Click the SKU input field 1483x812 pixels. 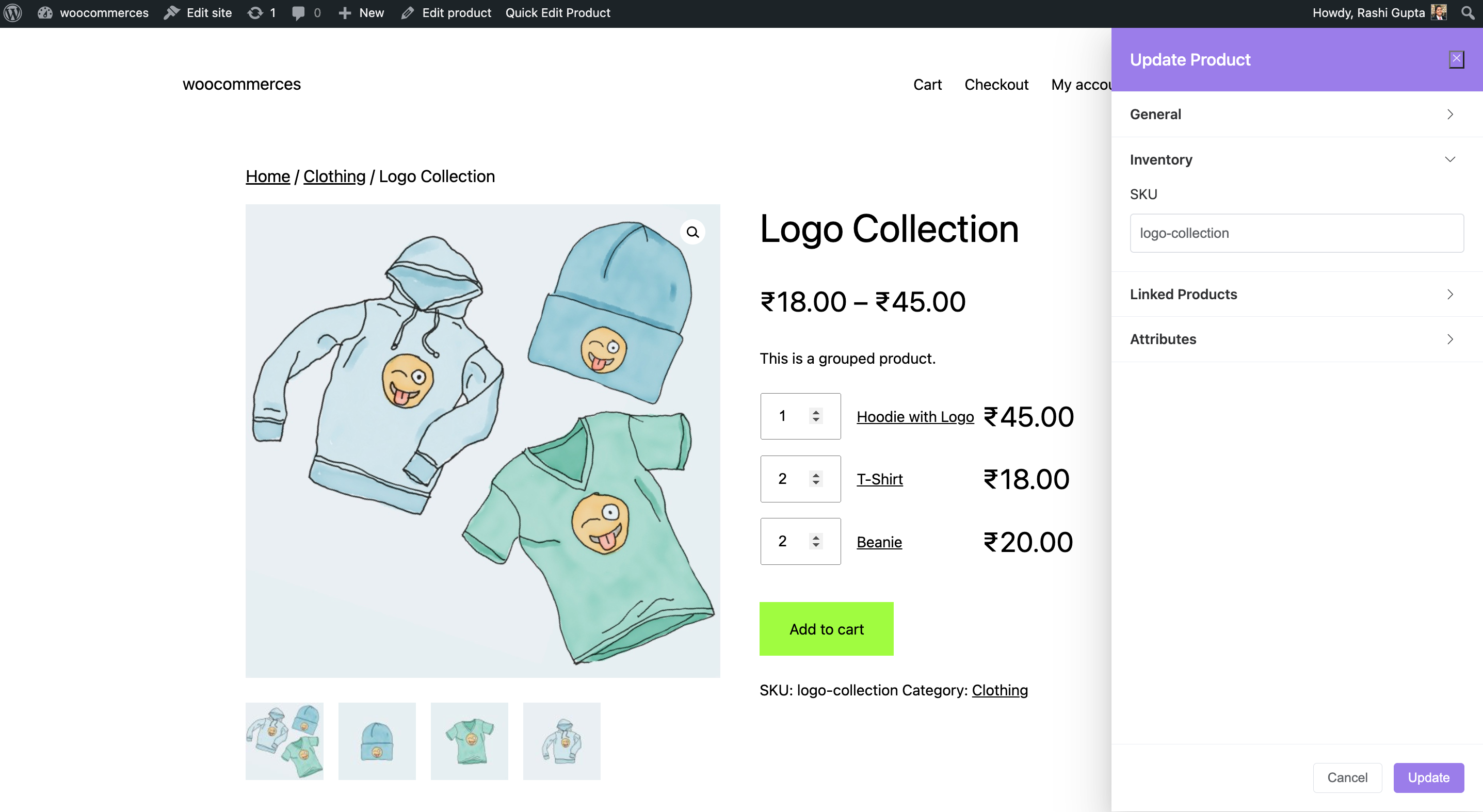[1297, 233]
